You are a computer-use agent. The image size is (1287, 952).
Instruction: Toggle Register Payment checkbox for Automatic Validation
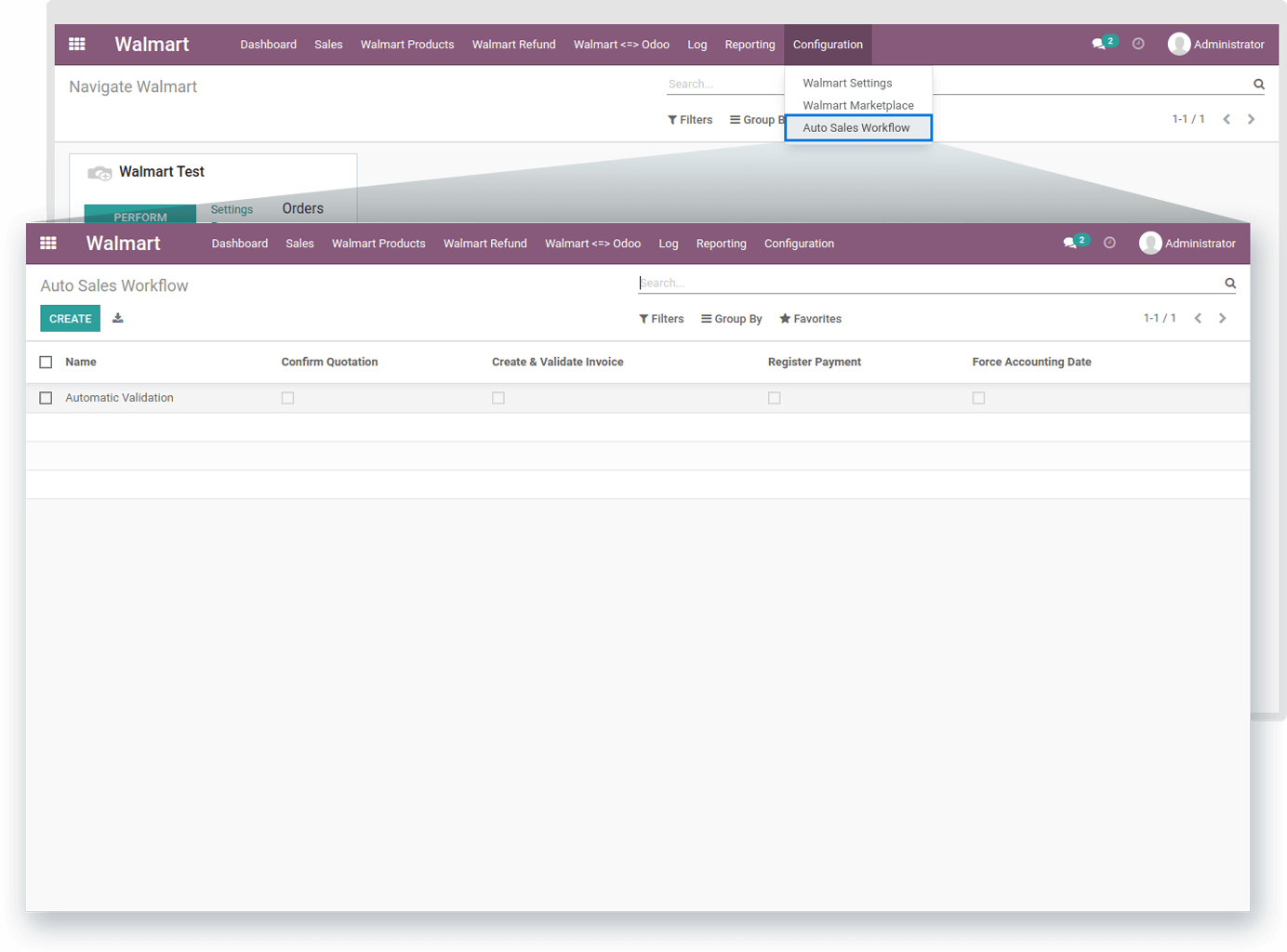click(775, 398)
